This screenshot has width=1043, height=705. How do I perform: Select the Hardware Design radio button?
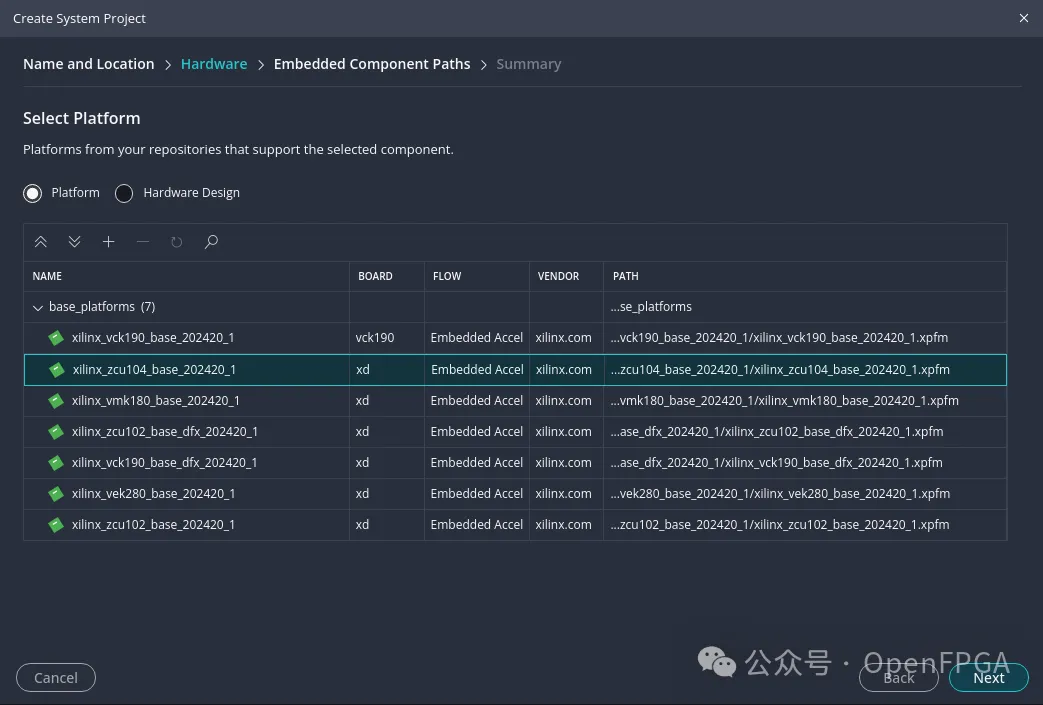tap(124, 193)
